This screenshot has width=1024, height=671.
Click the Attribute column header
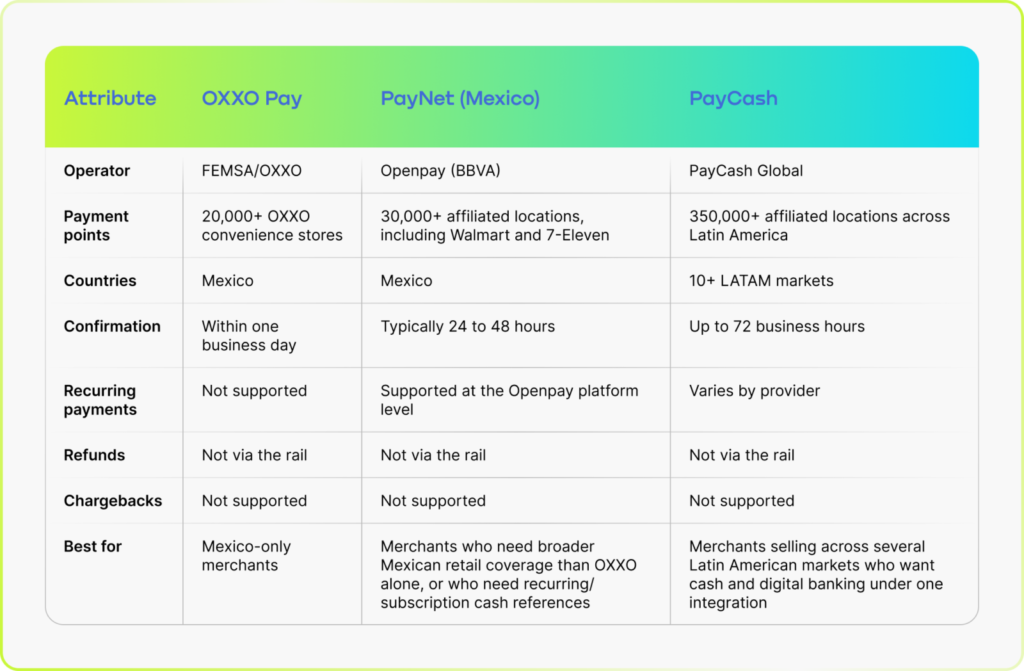(x=110, y=98)
